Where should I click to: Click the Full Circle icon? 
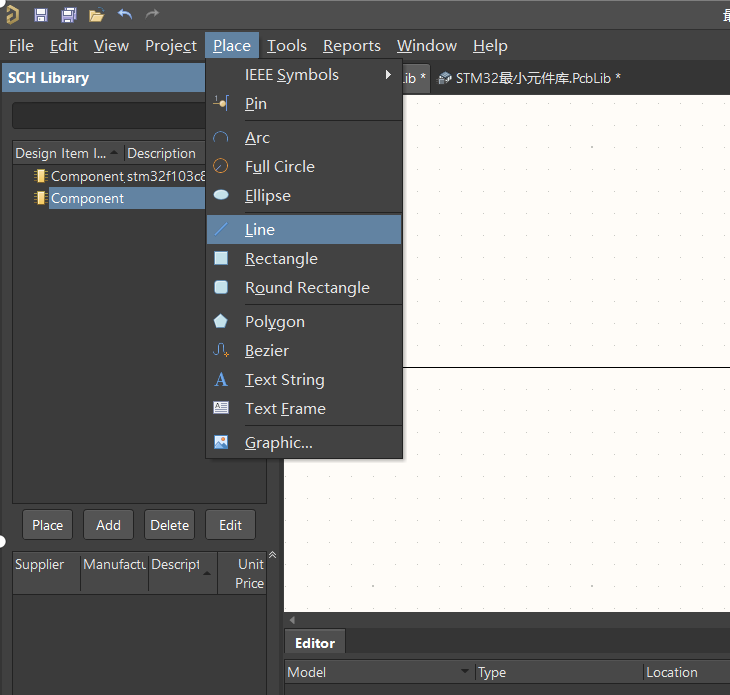pos(221,166)
